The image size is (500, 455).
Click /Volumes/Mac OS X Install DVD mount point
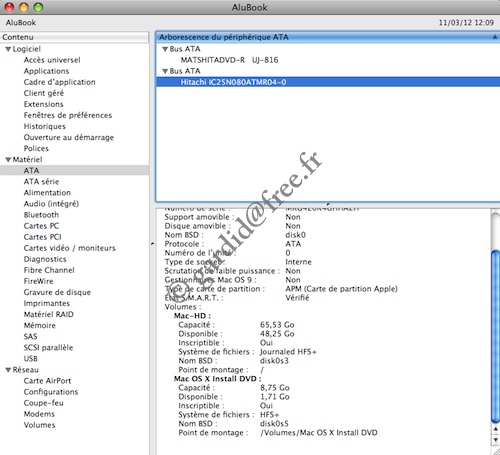pyautogui.click(x=319, y=433)
